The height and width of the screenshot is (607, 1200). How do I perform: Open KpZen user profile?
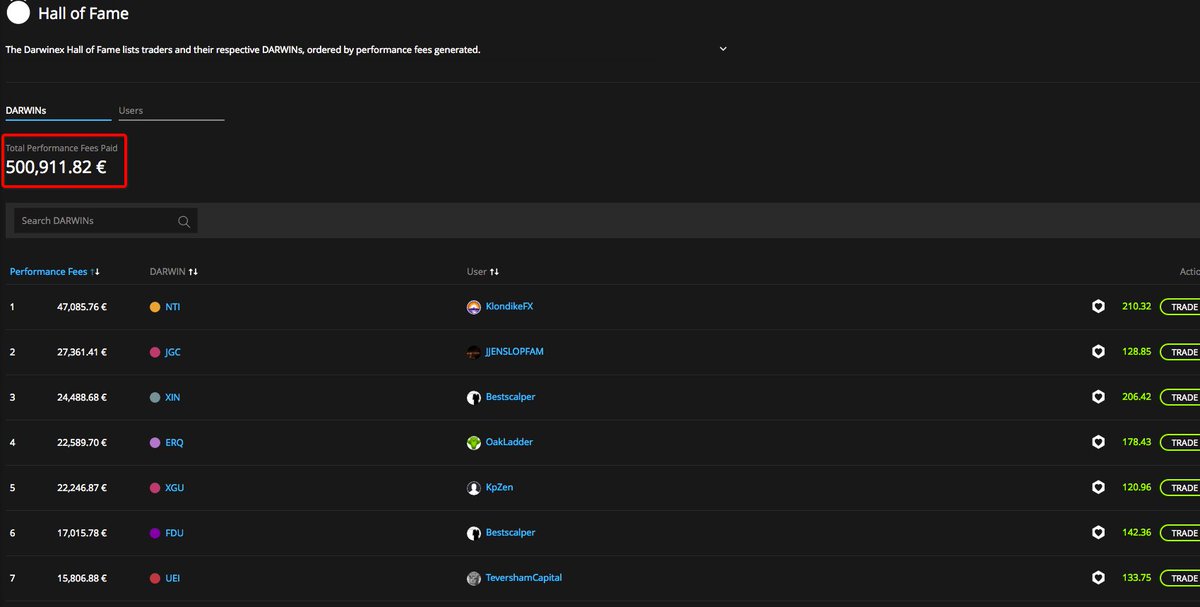coord(499,488)
